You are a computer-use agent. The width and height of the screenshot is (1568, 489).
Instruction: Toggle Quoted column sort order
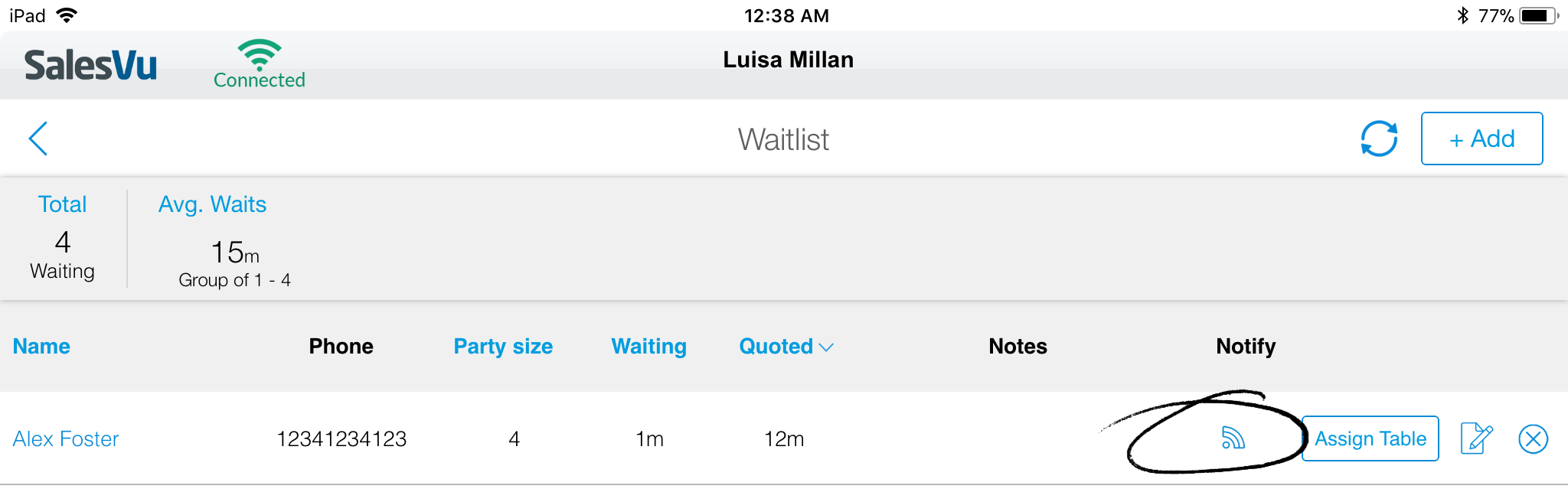pyautogui.click(x=776, y=346)
